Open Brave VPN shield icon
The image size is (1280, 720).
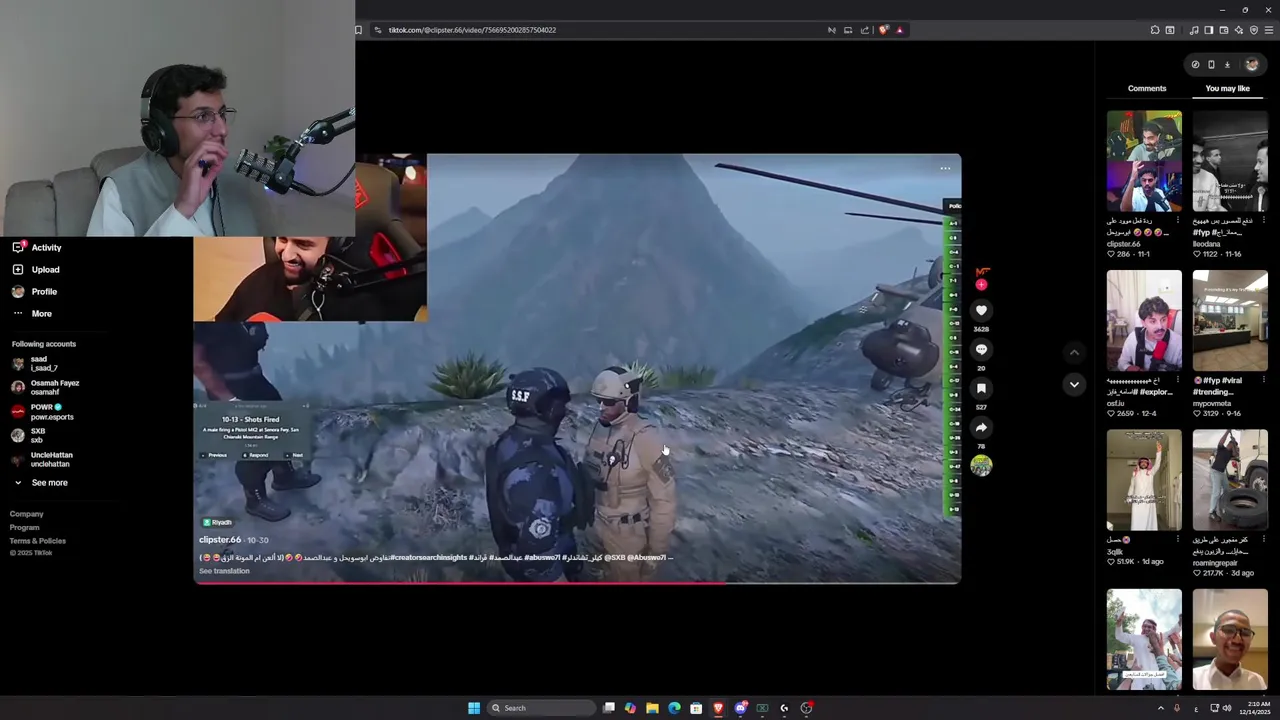1254,30
